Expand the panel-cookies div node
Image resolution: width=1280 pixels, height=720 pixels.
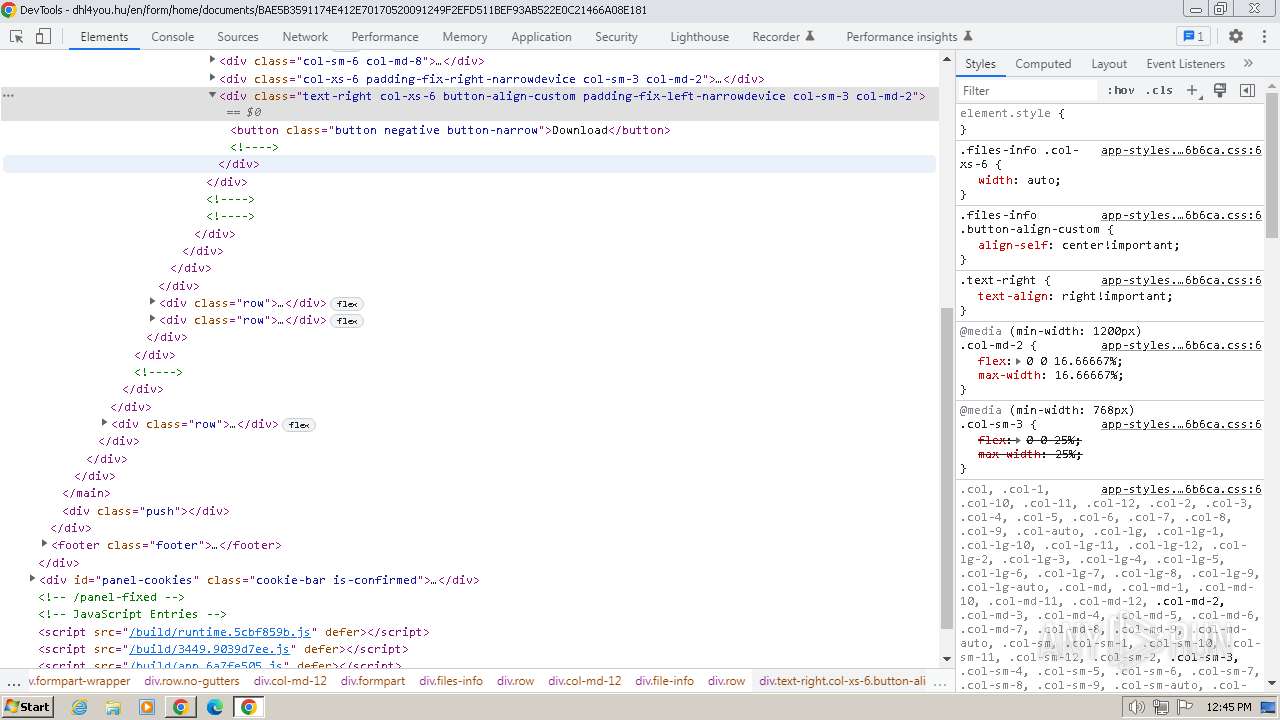(x=32, y=579)
